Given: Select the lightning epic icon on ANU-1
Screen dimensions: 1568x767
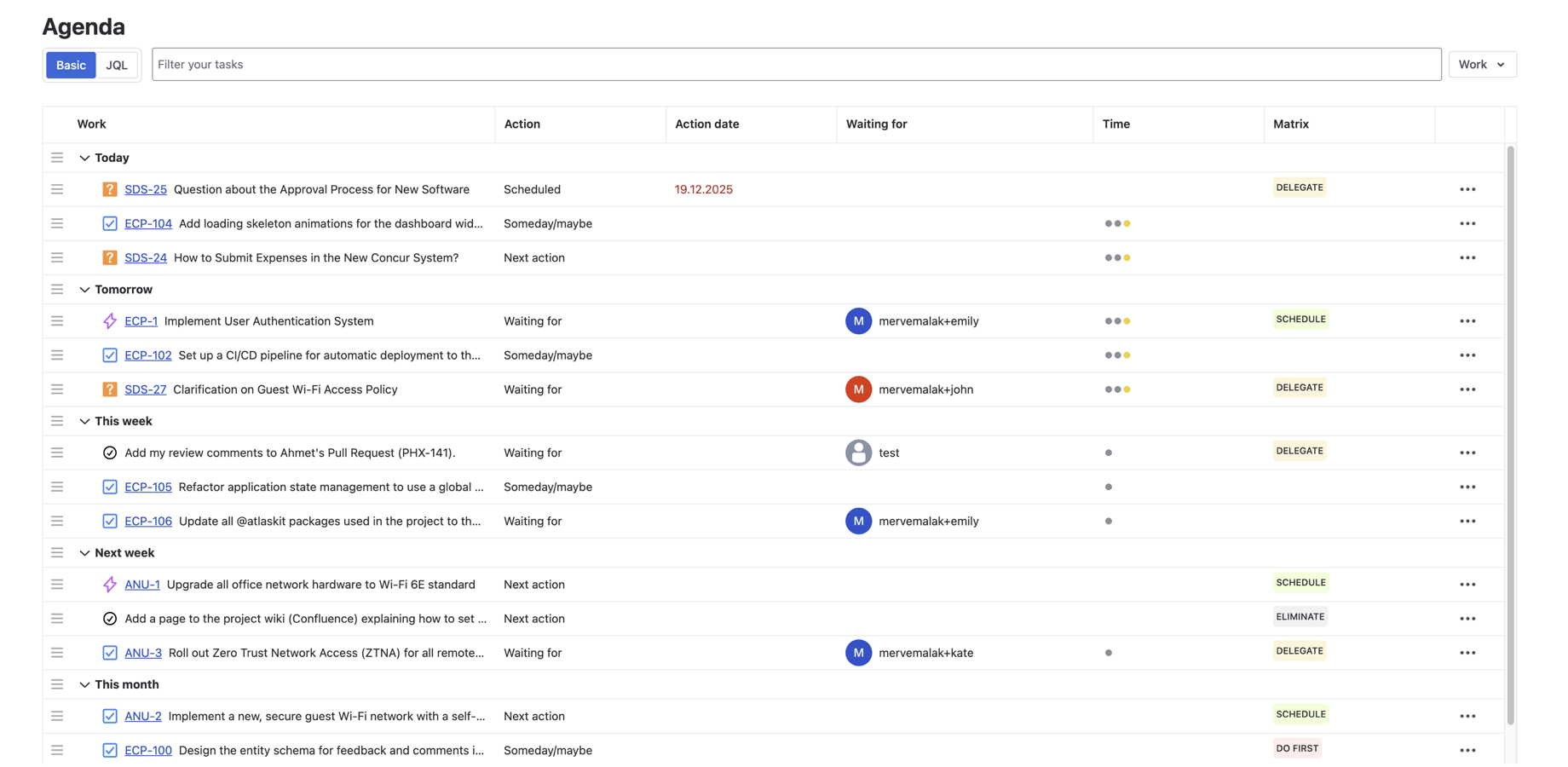Looking at the screenshot, I should [109, 585].
